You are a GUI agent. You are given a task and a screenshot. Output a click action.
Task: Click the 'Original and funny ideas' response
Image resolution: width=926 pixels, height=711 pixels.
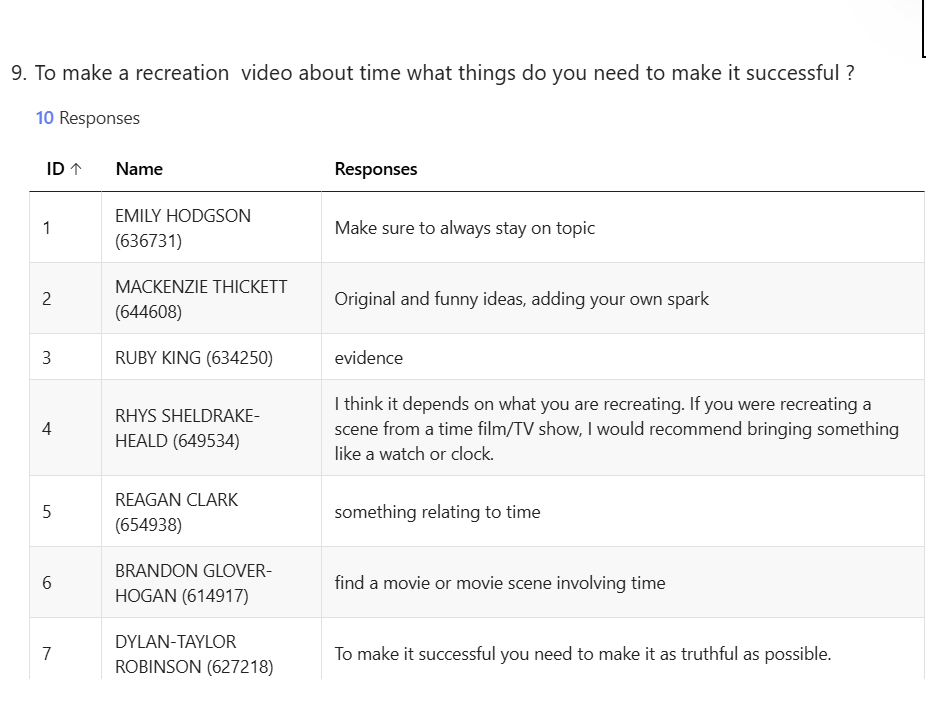(x=521, y=299)
